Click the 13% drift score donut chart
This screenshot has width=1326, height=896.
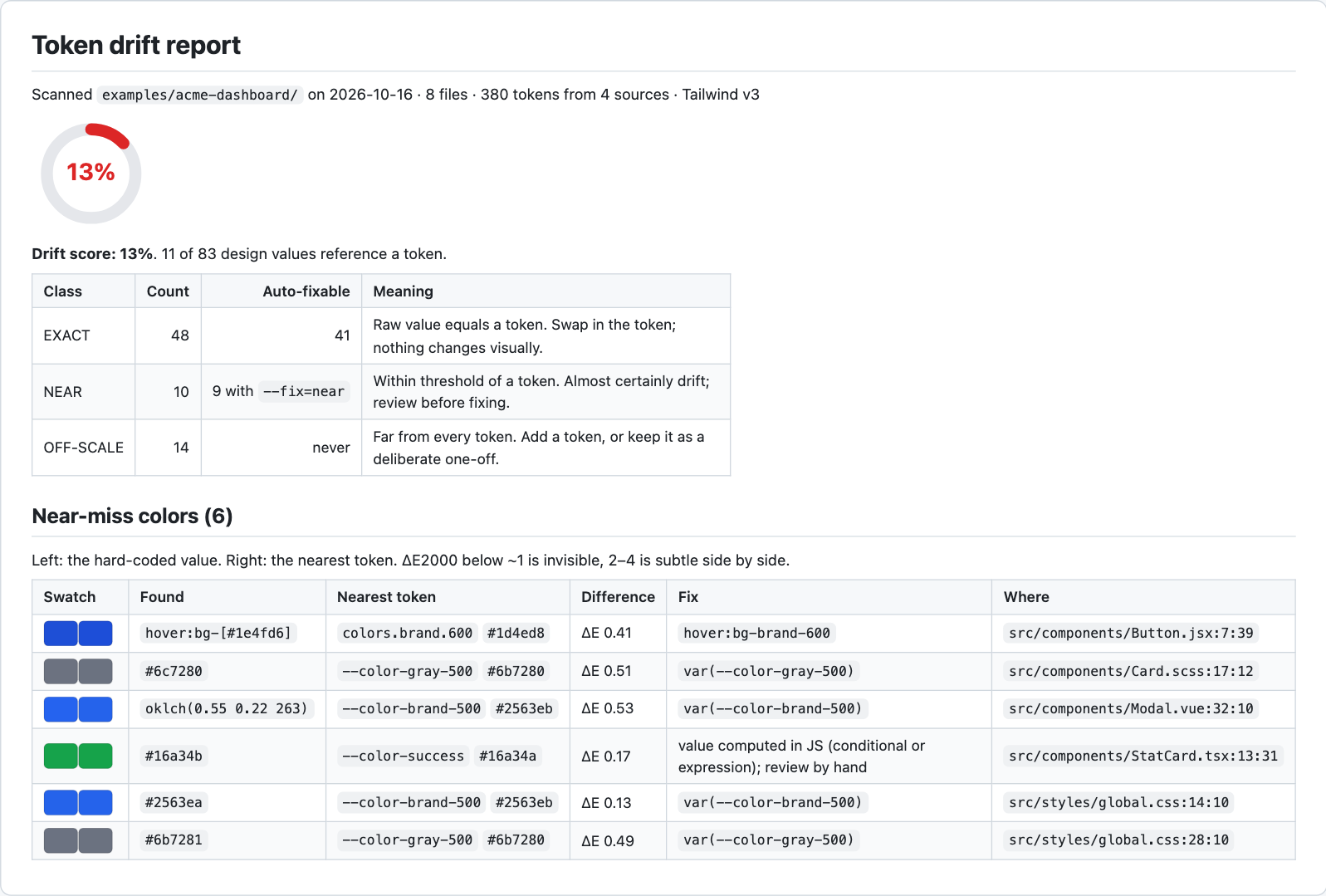point(91,174)
